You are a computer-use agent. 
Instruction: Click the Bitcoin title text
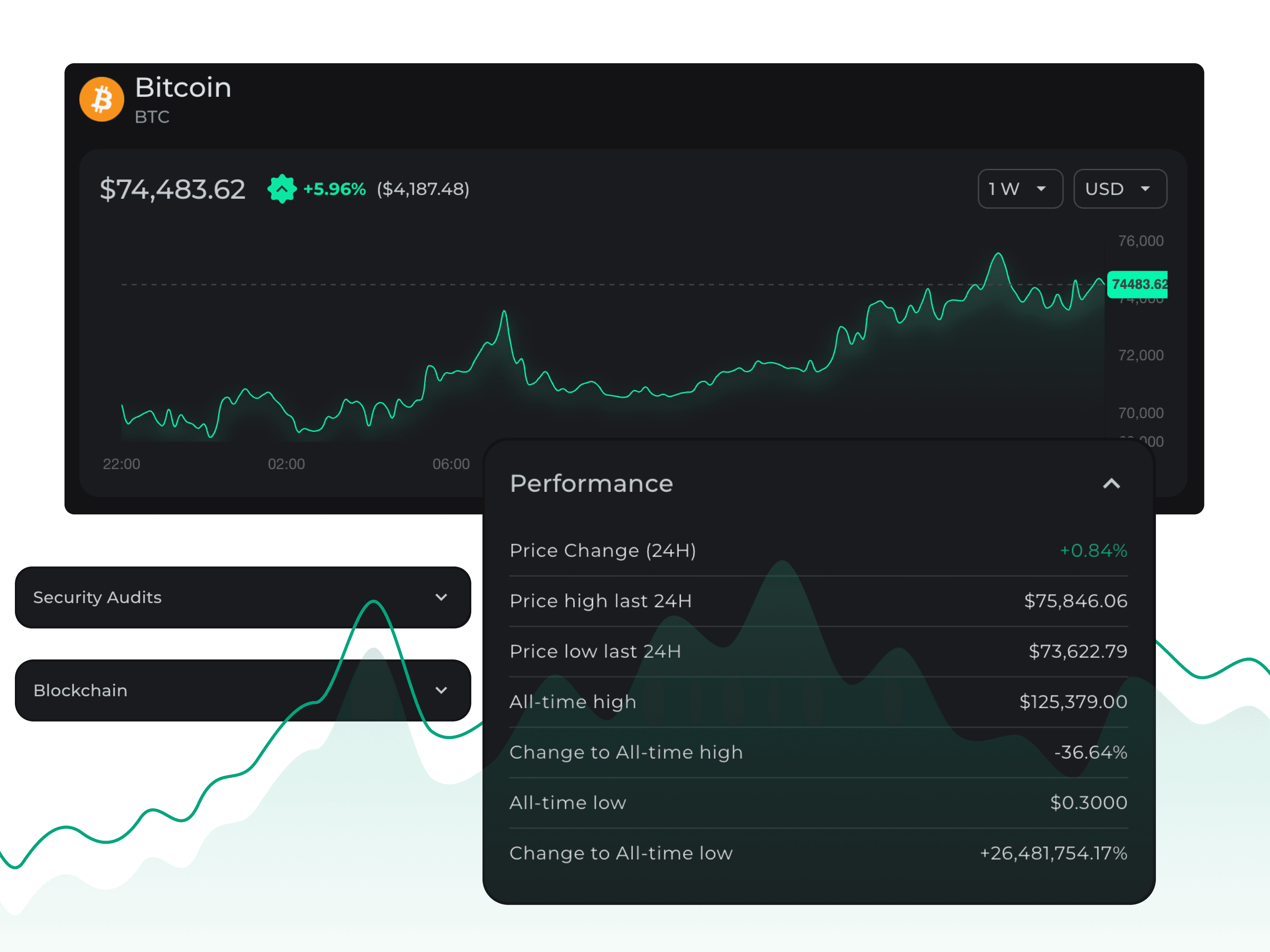183,87
